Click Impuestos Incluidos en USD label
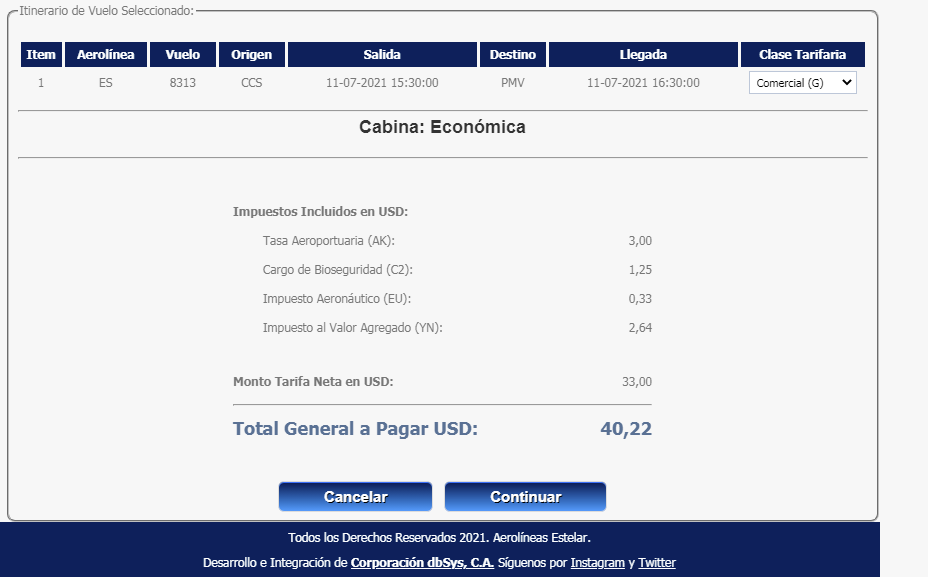Screen dimensions: 928x577 320,212
